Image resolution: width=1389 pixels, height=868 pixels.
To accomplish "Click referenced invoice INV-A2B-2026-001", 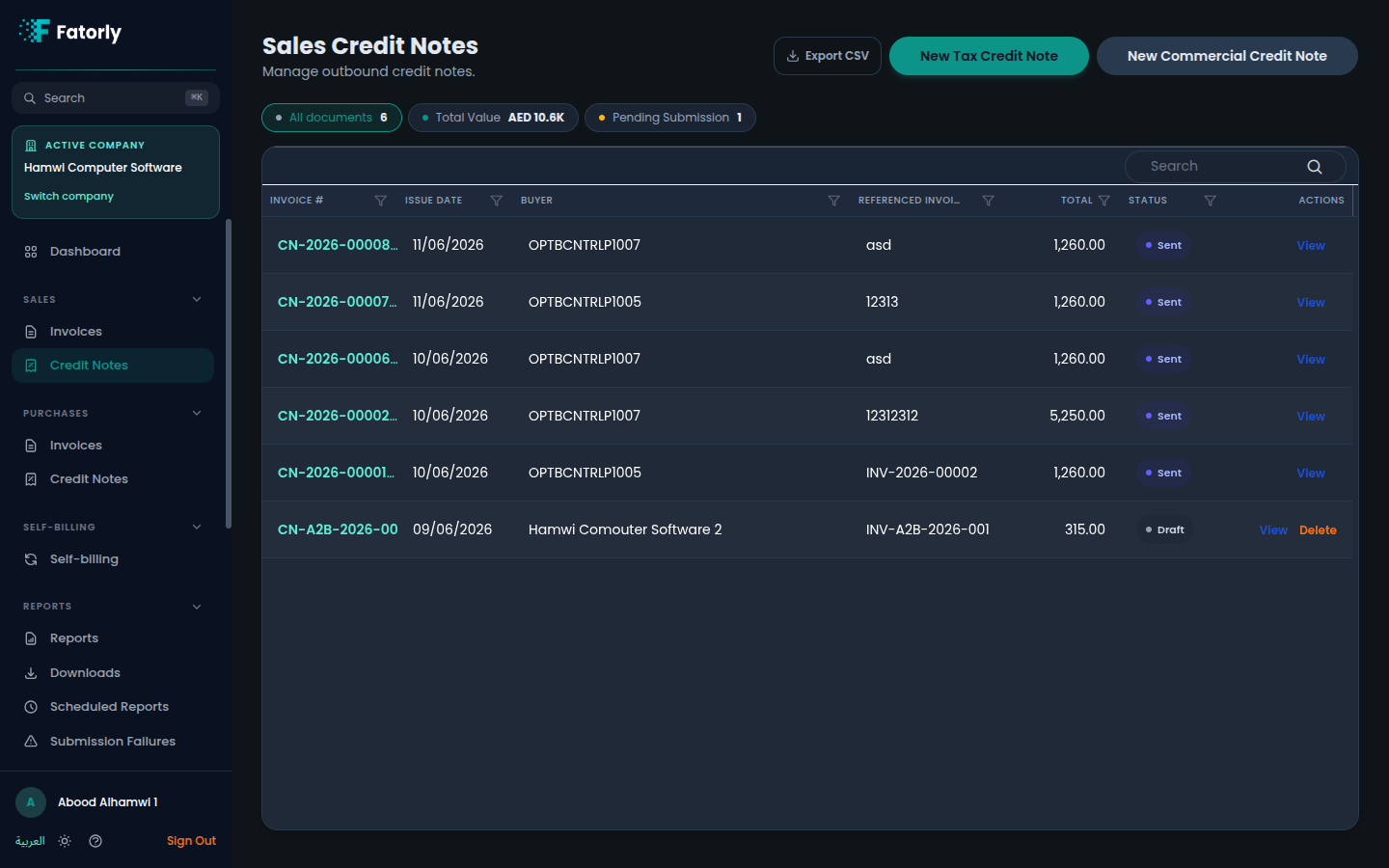I will click(x=928, y=529).
